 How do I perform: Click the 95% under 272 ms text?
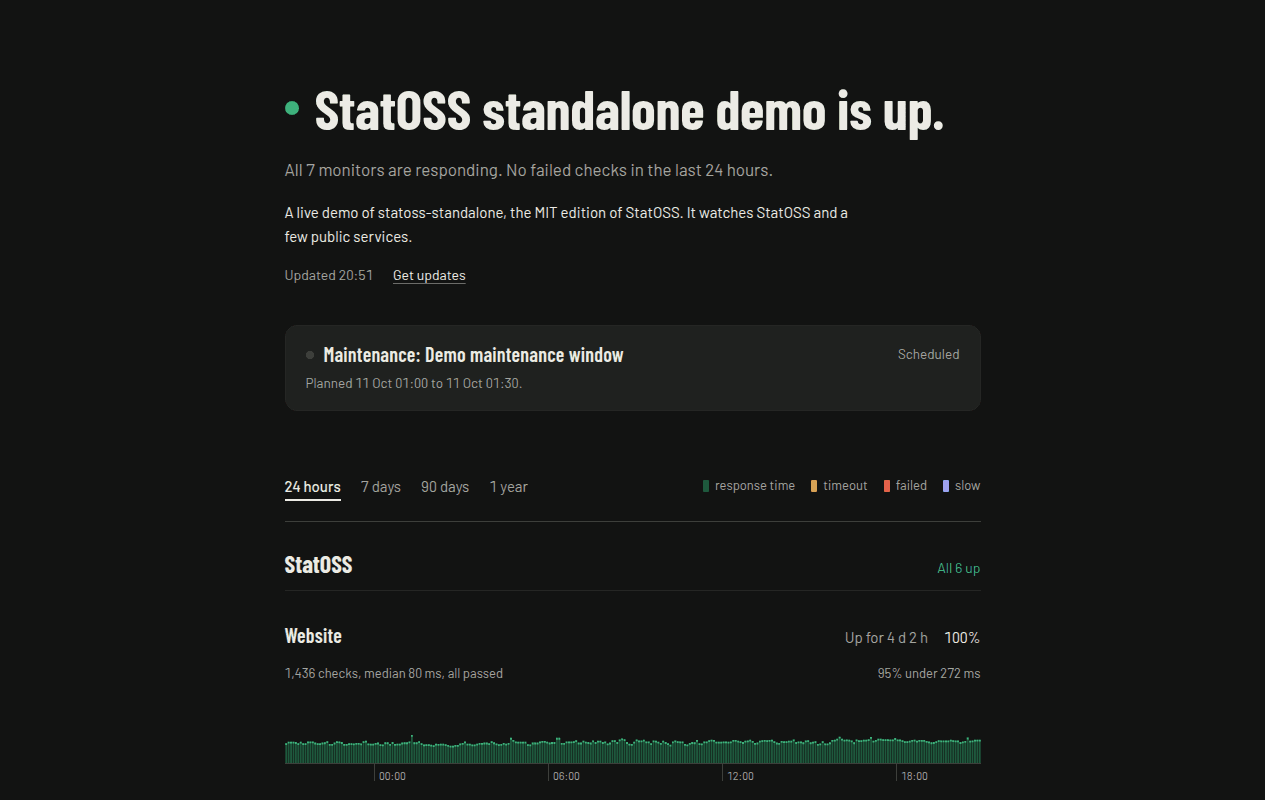(x=929, y=673)
